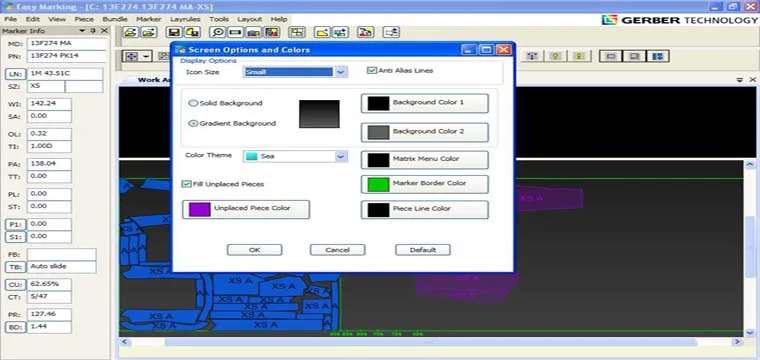Open the Color Theme dropdown showing Sea
760x360 pixels.
tap(341, 157)
